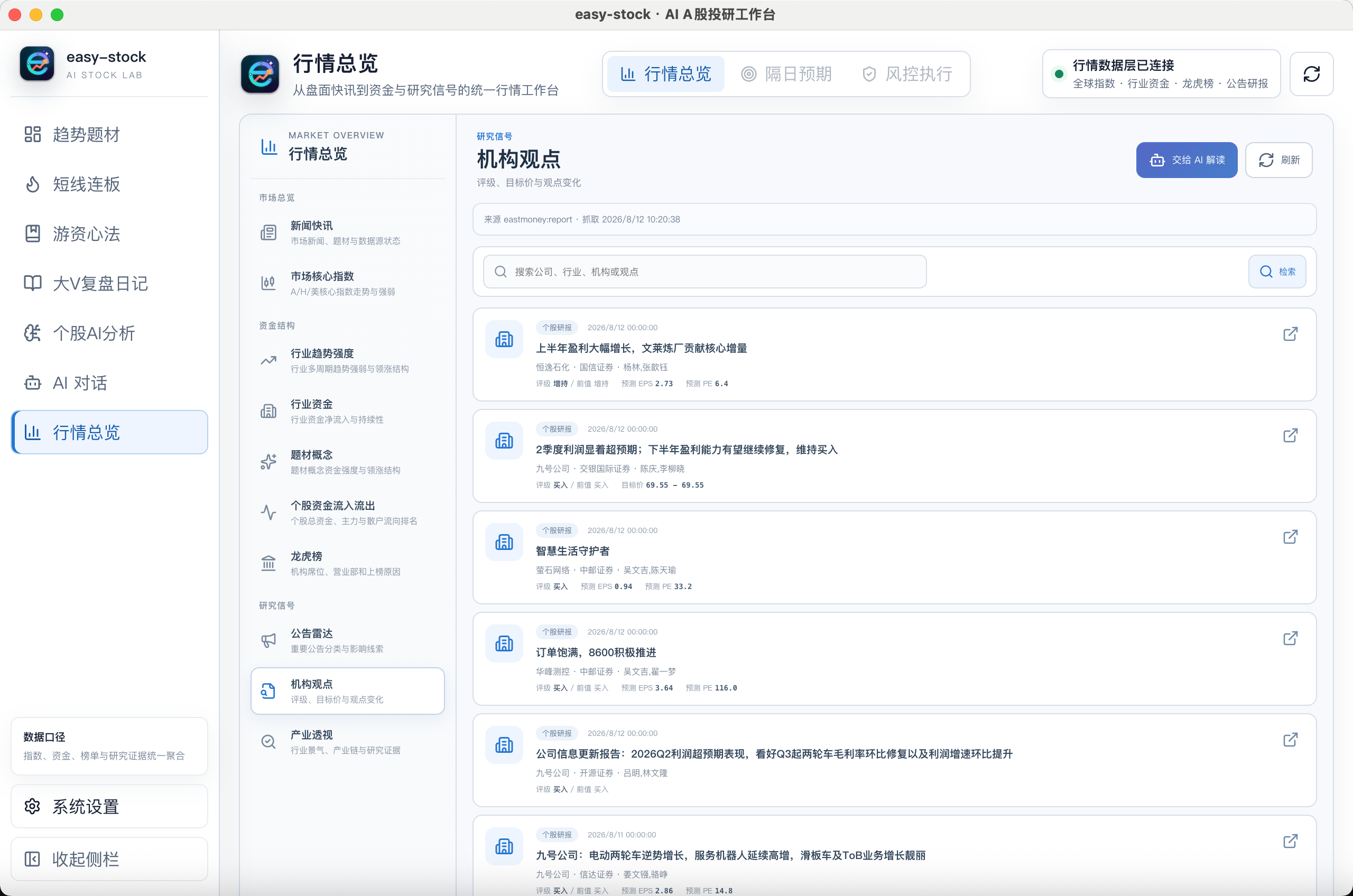Click the 行业趋势强度 trend arrow icon
Screen dimensions: 1353x896
click(268, 361)
